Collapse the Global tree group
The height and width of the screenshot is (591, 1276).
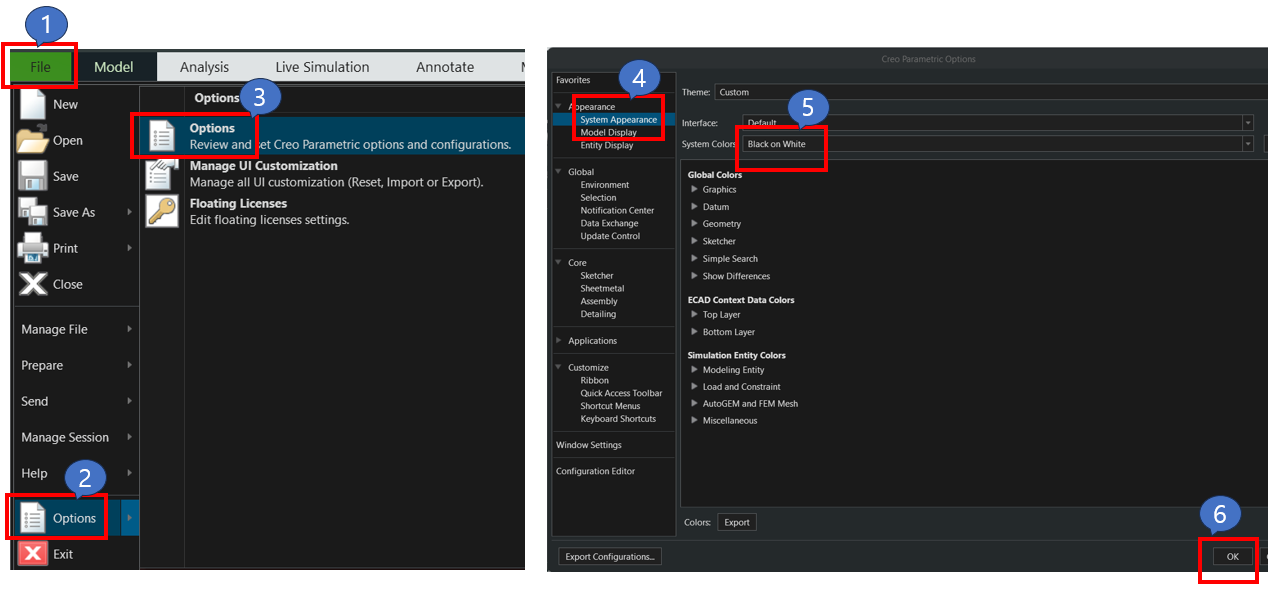[558, 172]
